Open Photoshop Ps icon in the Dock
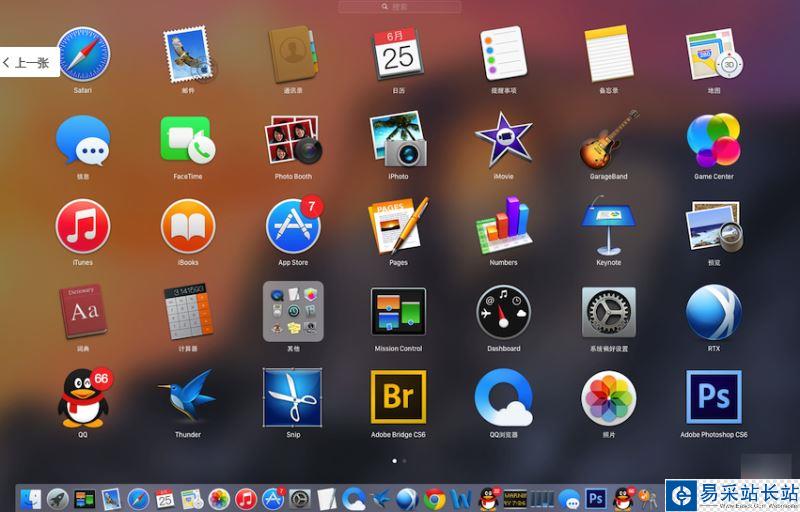Image resolution: width=800 pixels, height=512 pixels. 596,499
